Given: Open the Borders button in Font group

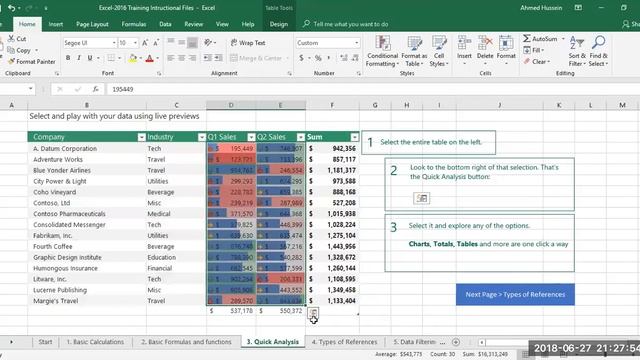Looking at the screenshot, I should click(111, 58).
